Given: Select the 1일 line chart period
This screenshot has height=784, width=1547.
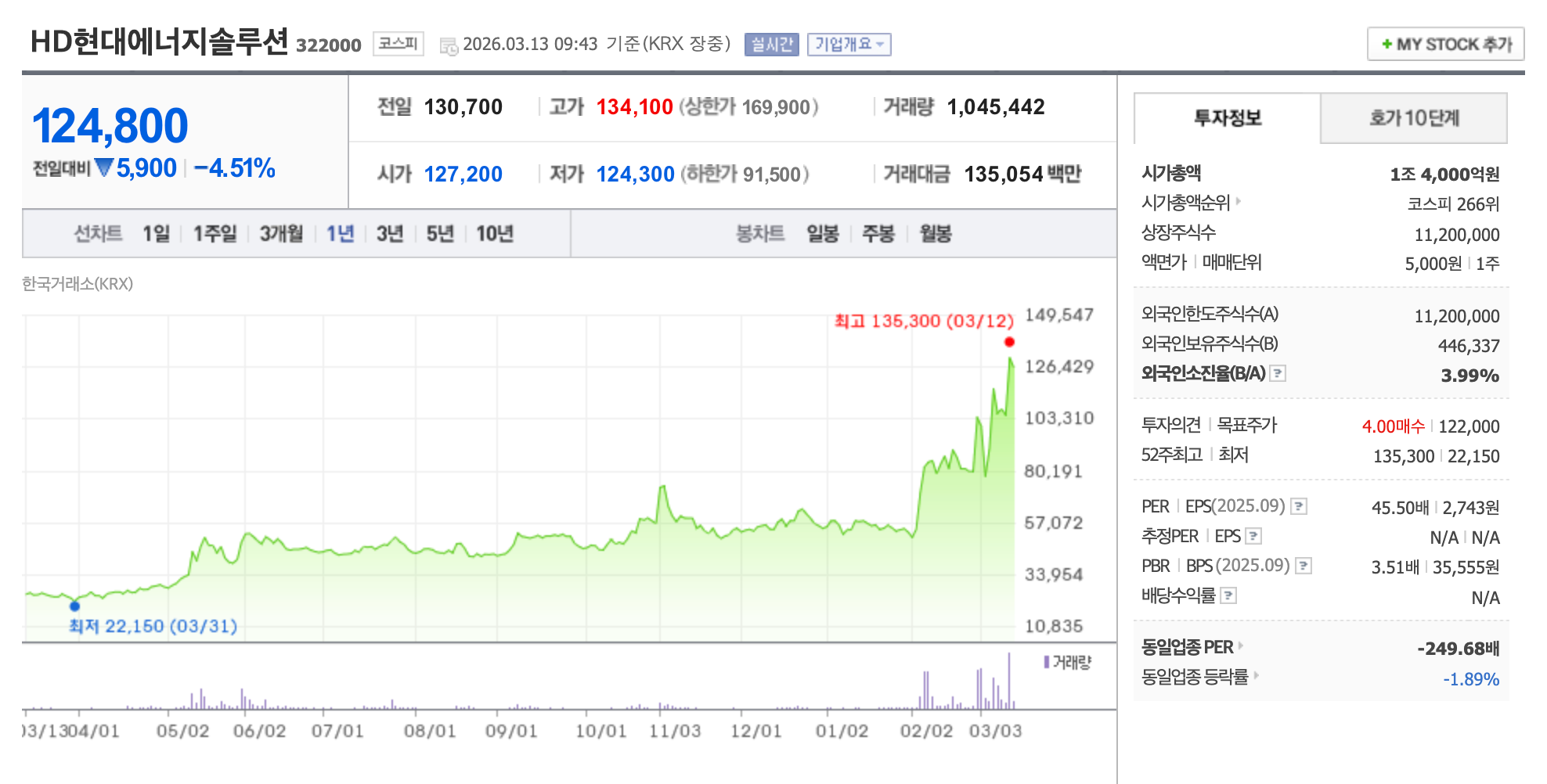Looking at the screenshot, I should pyautogui.click(x=156, y=233).
